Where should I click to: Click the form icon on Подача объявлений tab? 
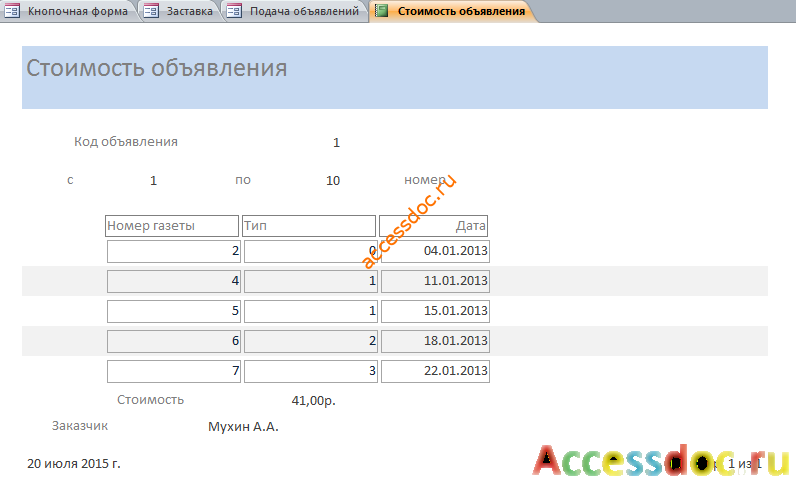[234, 11]
